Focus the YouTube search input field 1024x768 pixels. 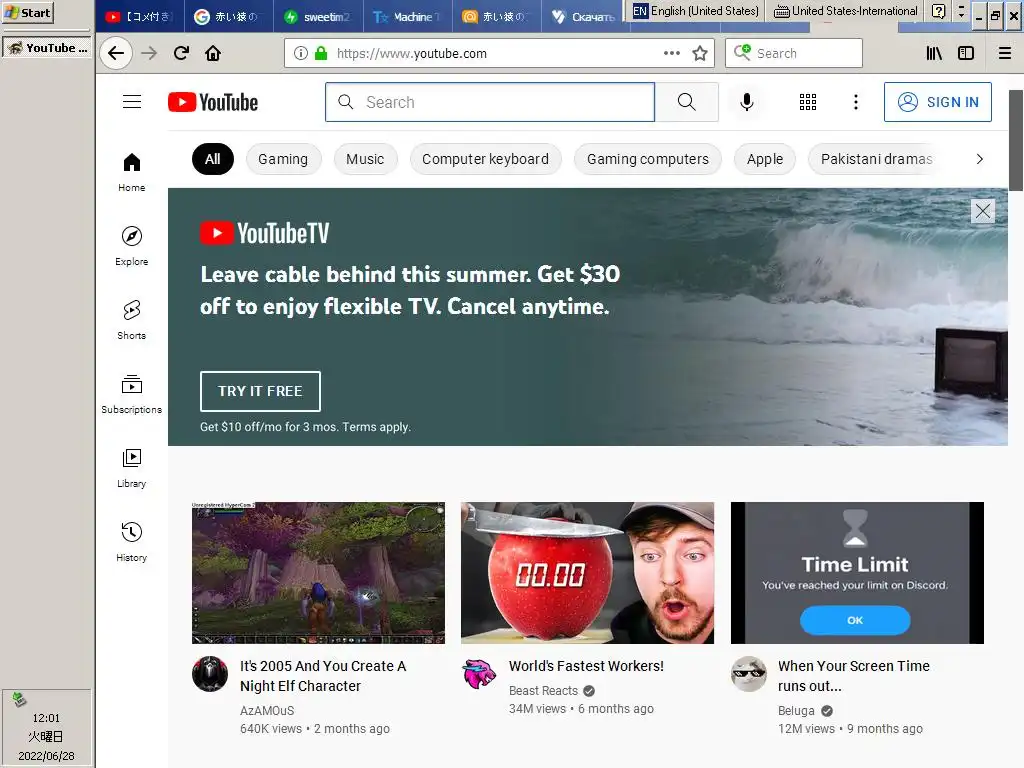pyautogui.click(x=490, y=102)
